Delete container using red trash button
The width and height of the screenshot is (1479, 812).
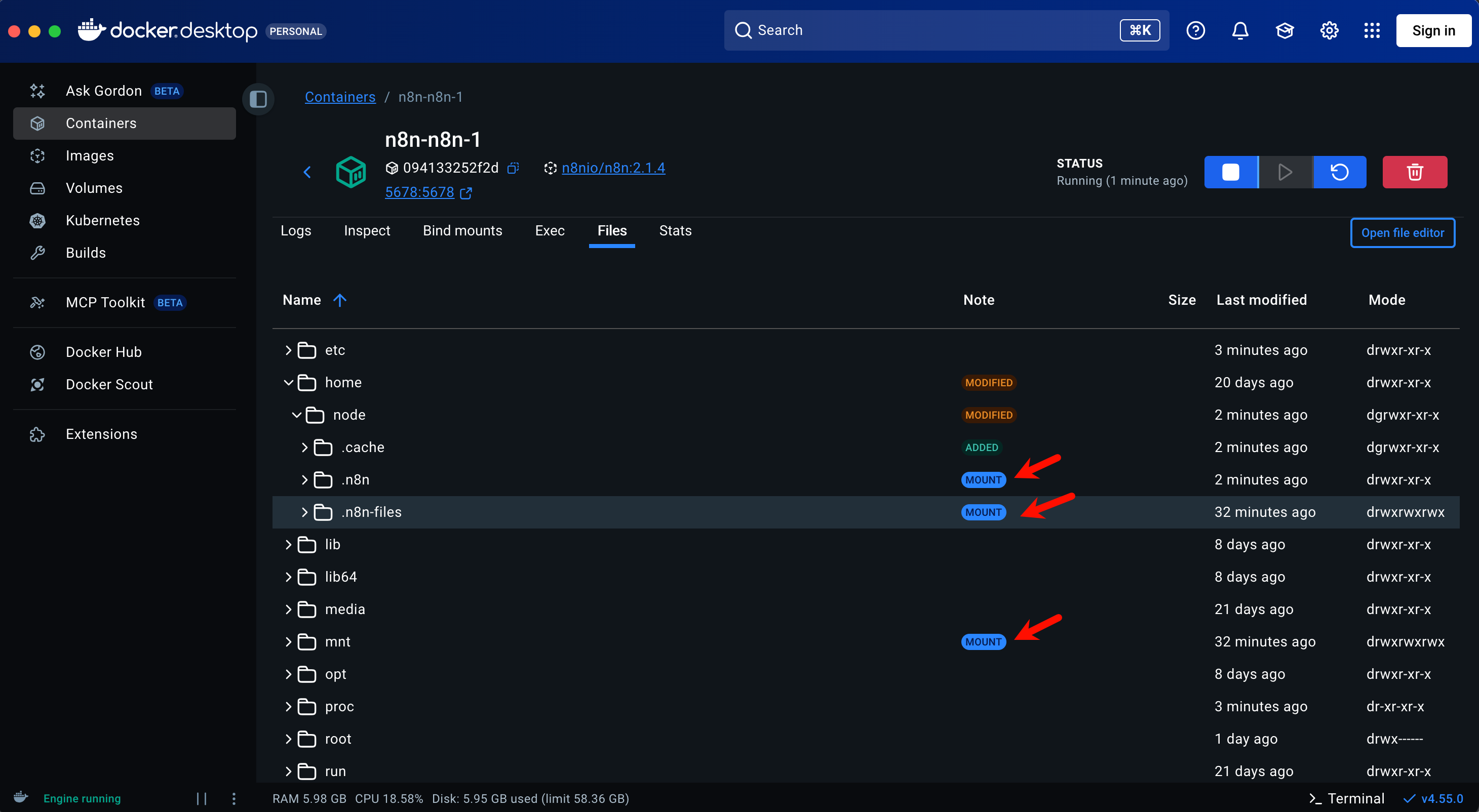1414,172
